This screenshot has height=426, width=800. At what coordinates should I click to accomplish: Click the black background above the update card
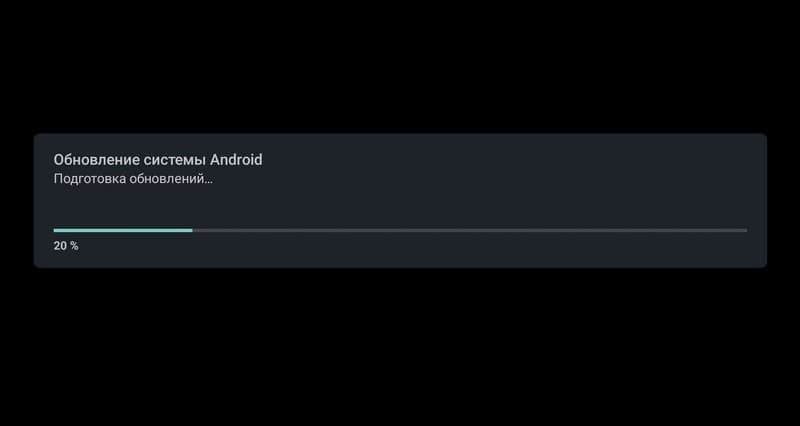click(400, 66)
